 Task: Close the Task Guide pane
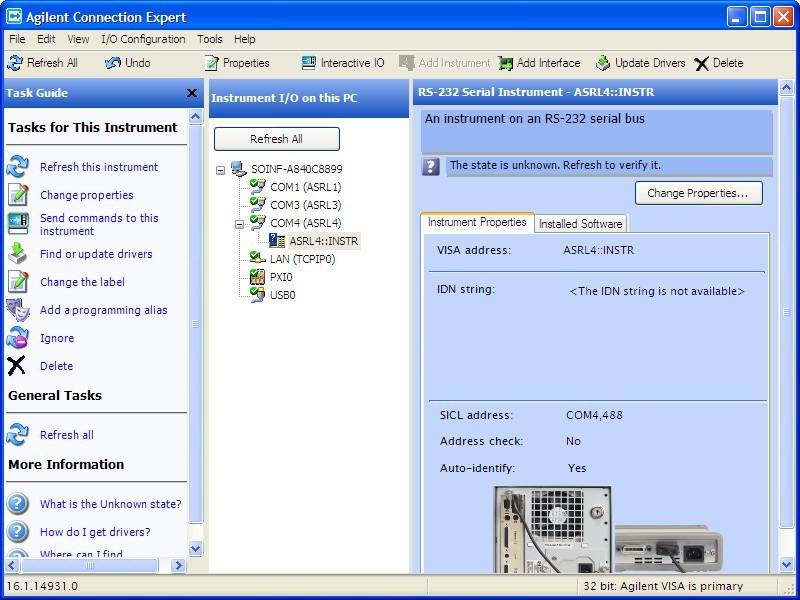(x=192, y=93)
